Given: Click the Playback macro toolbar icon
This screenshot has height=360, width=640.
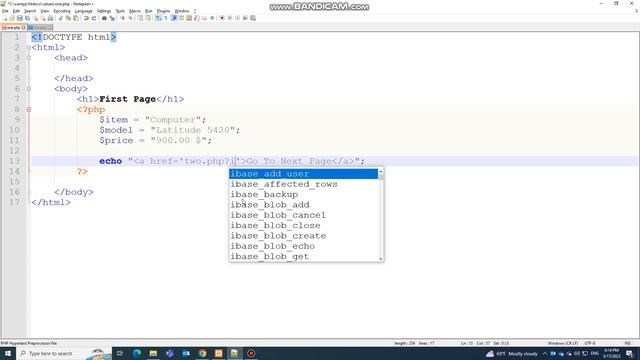Looking at the screenshot, I should click(x=238, y=18).
